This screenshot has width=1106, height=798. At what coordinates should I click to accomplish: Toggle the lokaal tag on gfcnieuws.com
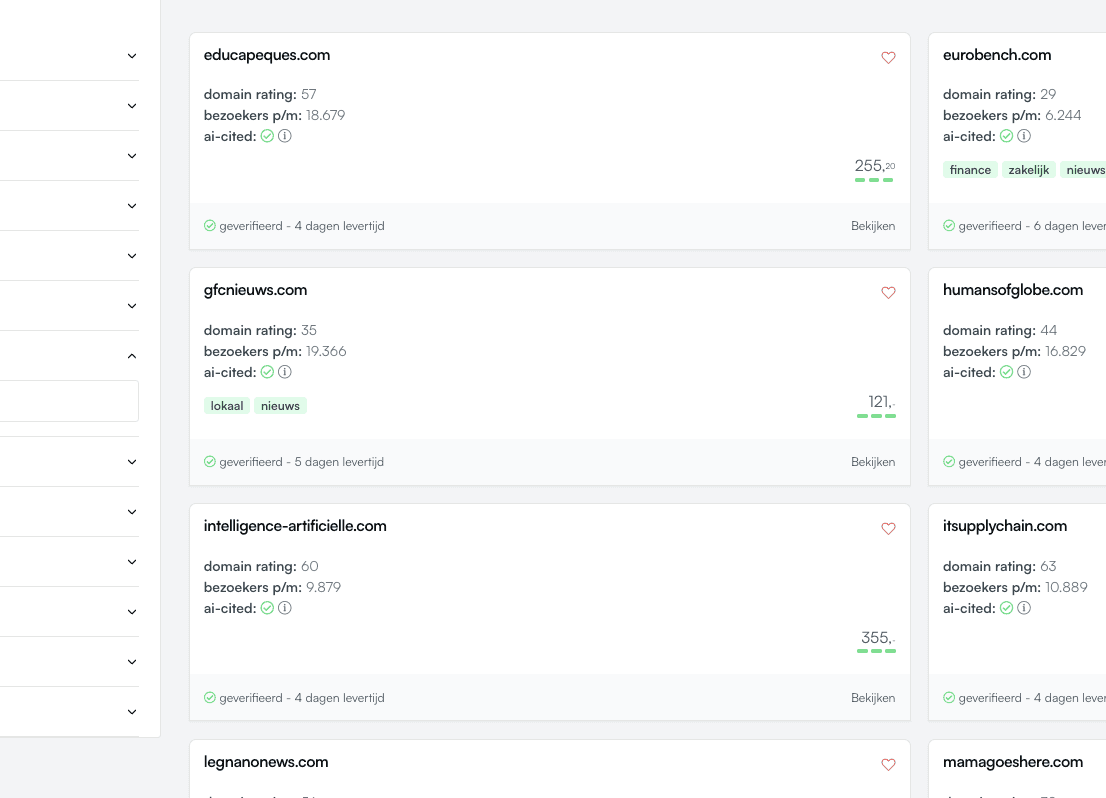click(227, 406)
